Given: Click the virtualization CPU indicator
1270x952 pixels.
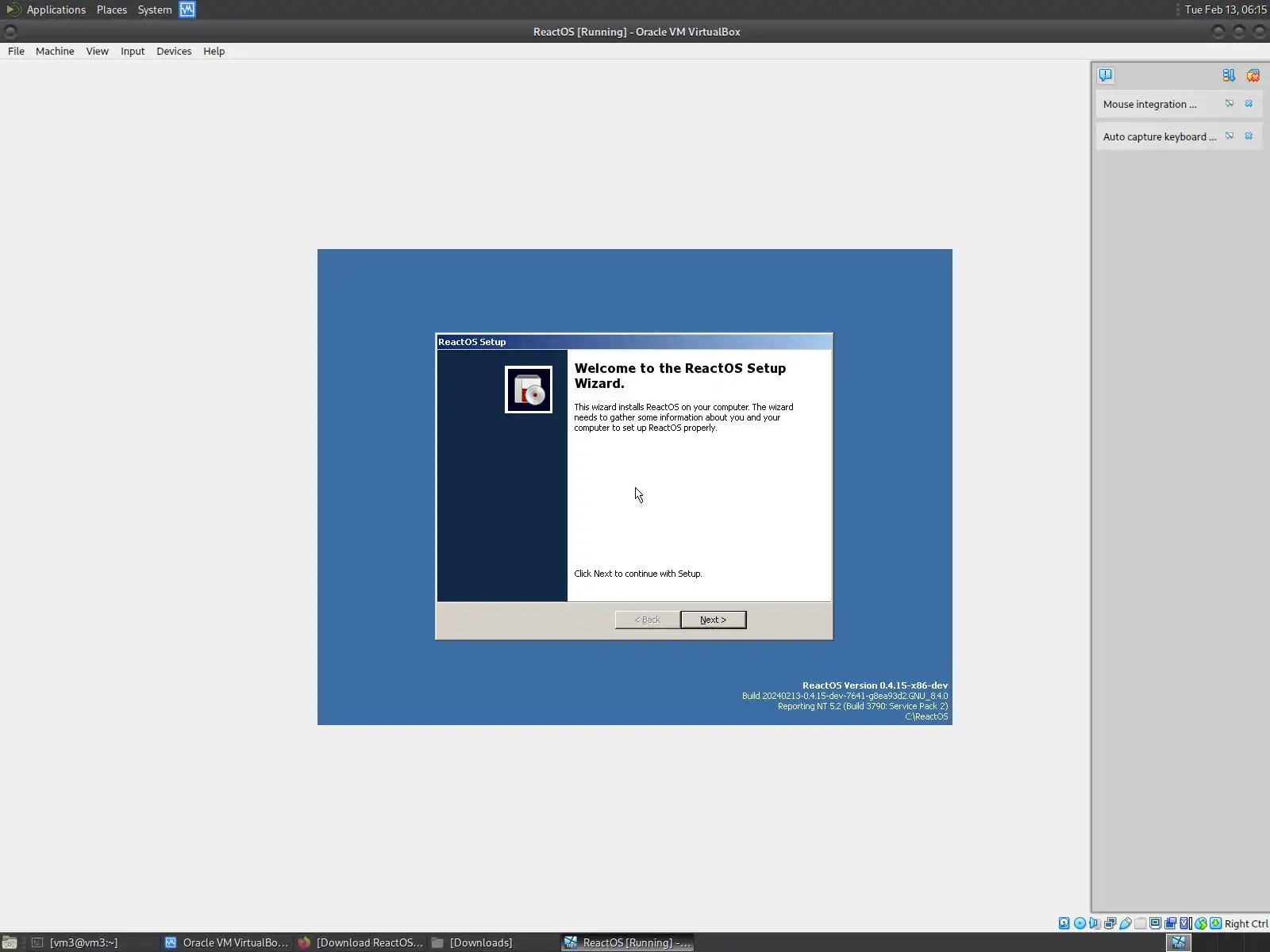Looking at the screenshot, I should click(1185, 923).
